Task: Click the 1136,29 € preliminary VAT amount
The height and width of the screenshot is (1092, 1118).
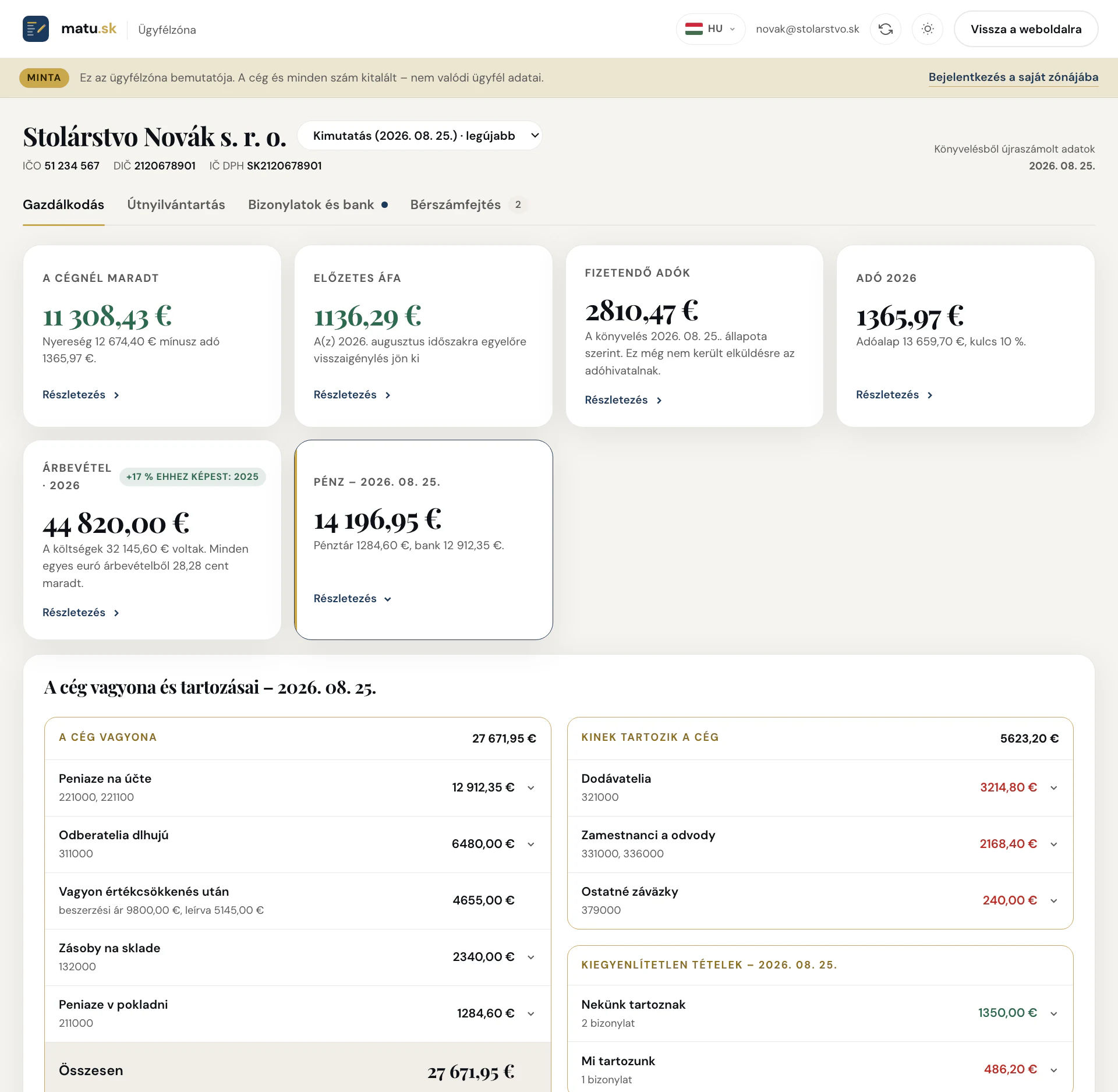Action: click(367, 316)
